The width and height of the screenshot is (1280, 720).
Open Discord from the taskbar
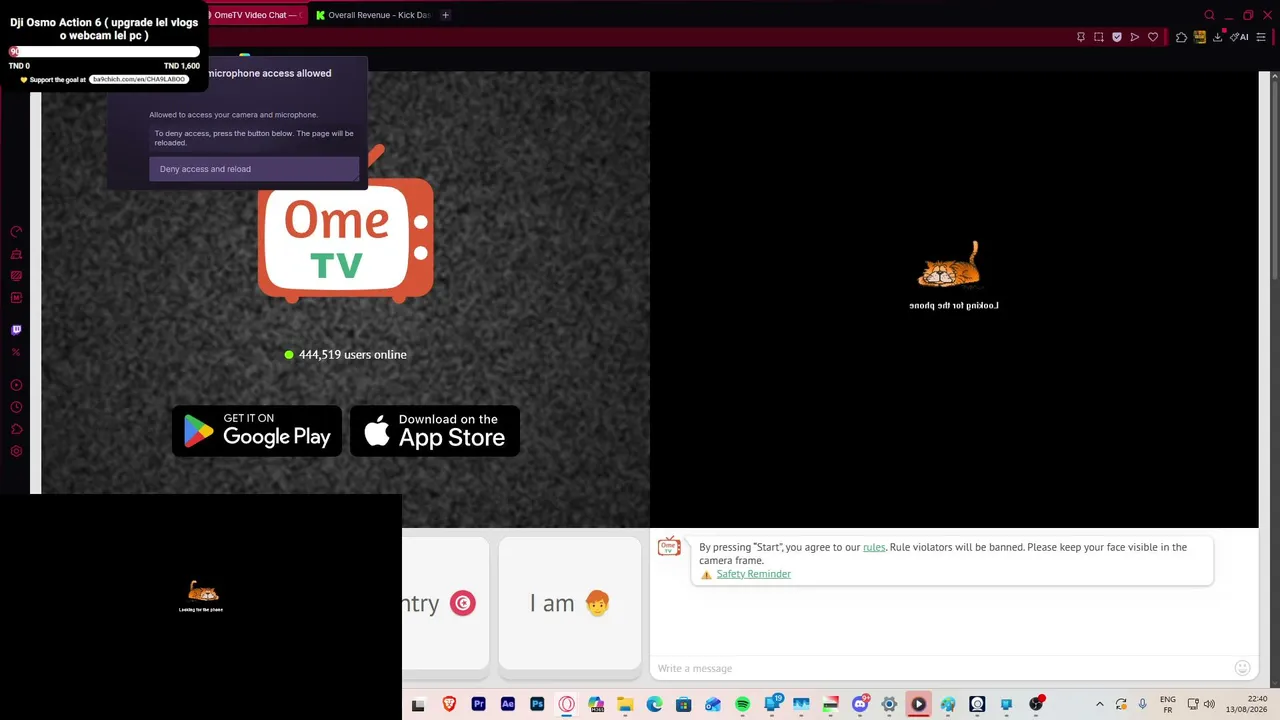tap(860, 704)
